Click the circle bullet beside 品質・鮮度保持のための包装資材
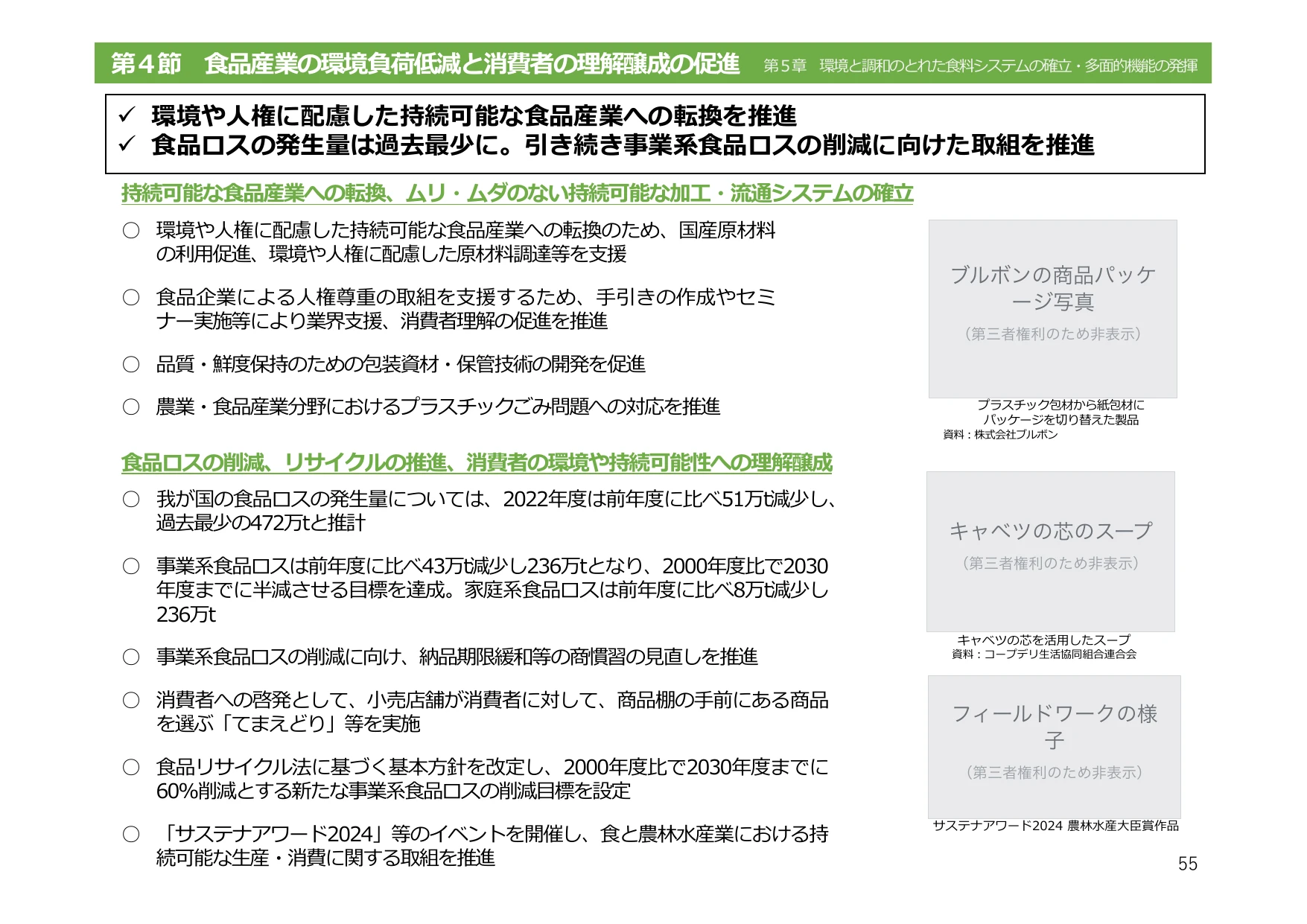1307x924 pixels. click(131, 364)
